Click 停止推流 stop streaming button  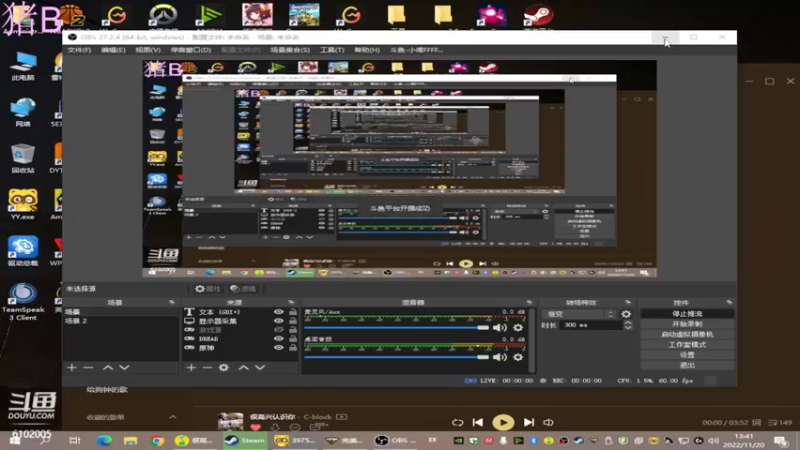click(x=687, y=314)
